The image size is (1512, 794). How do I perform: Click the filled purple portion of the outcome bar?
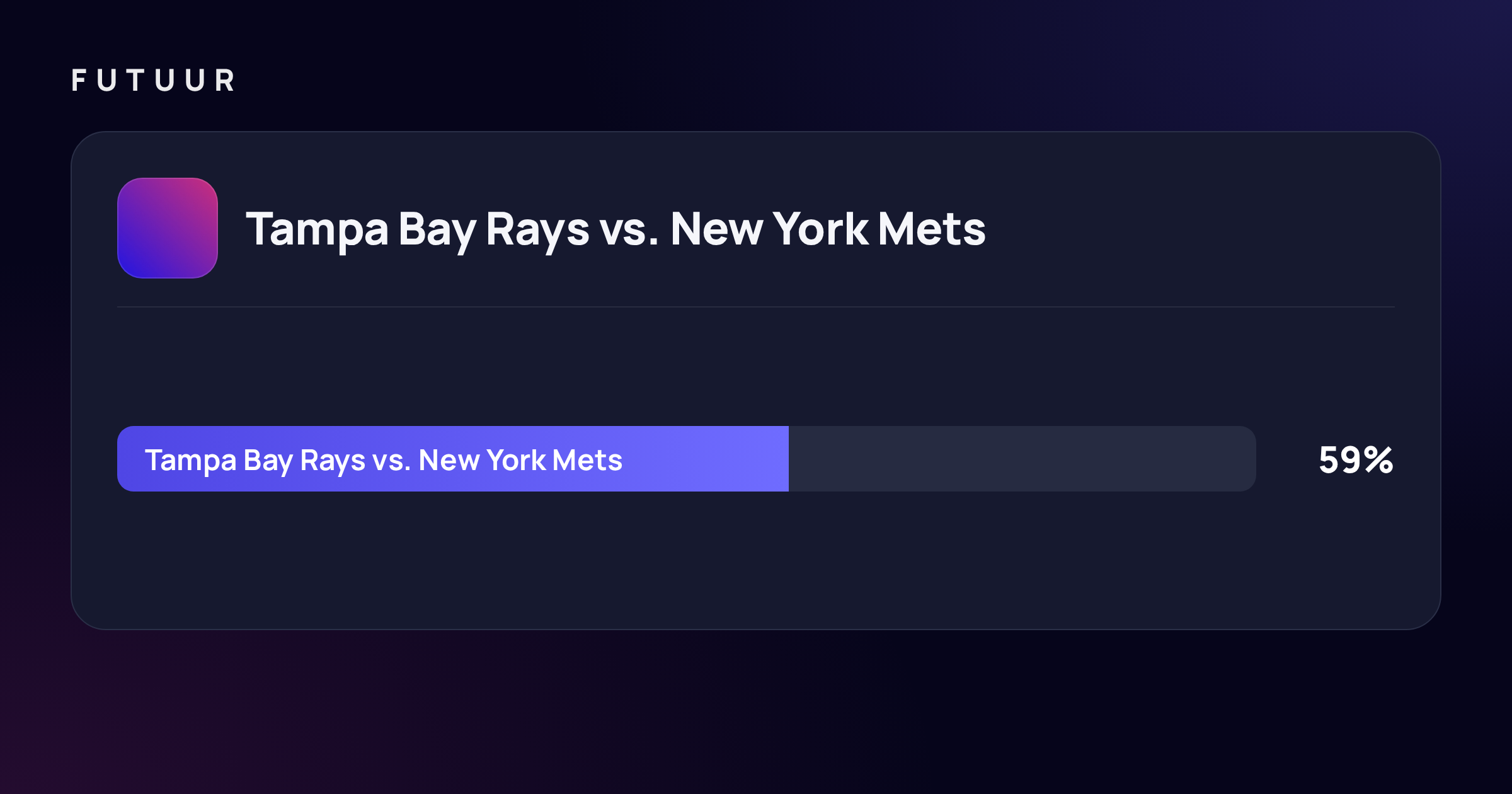(453, 459)
